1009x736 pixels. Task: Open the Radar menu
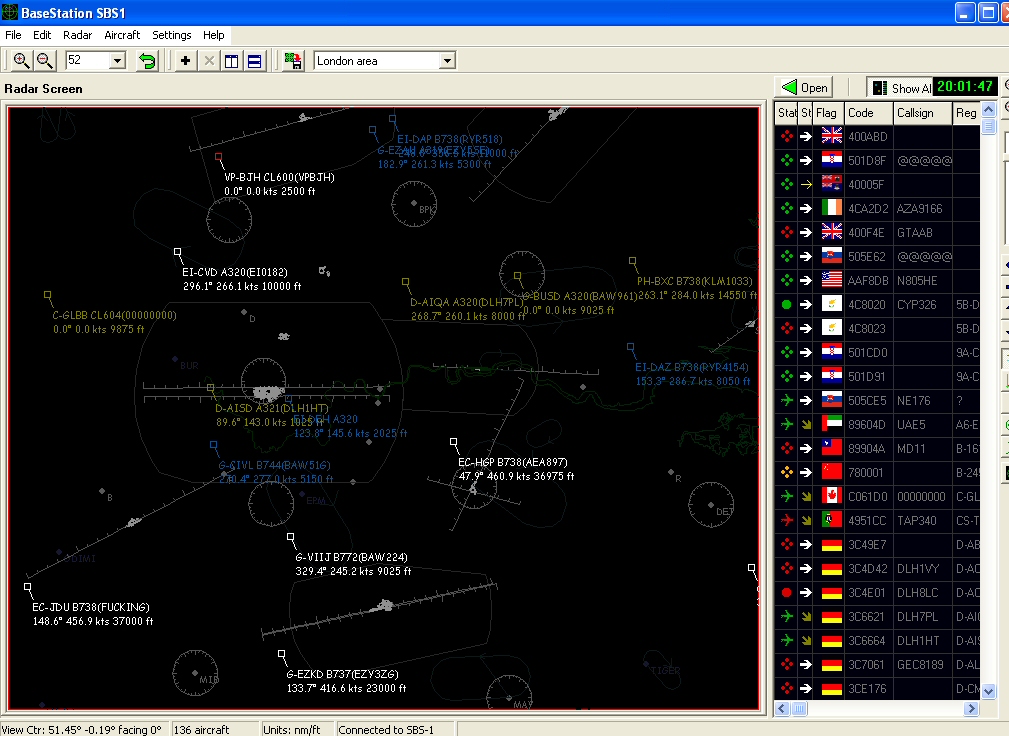click(77, 35)
